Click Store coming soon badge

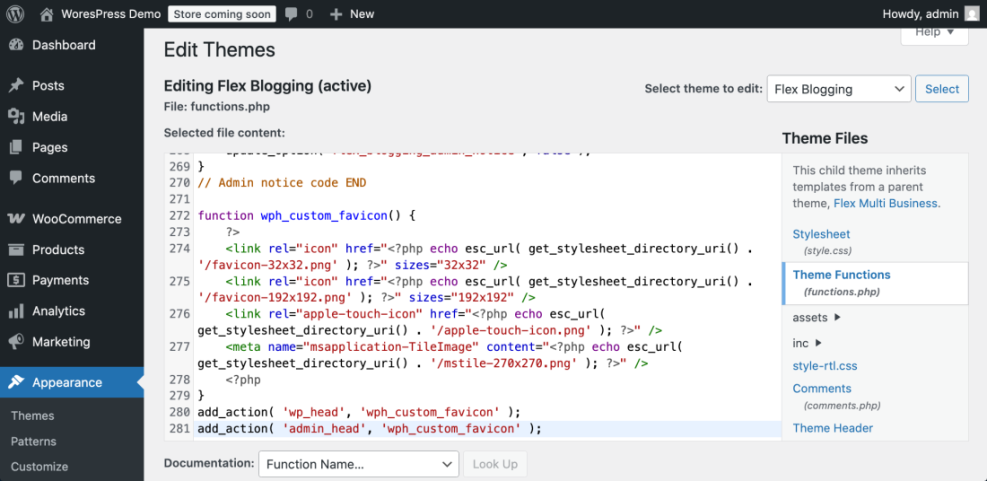point(222,14)
